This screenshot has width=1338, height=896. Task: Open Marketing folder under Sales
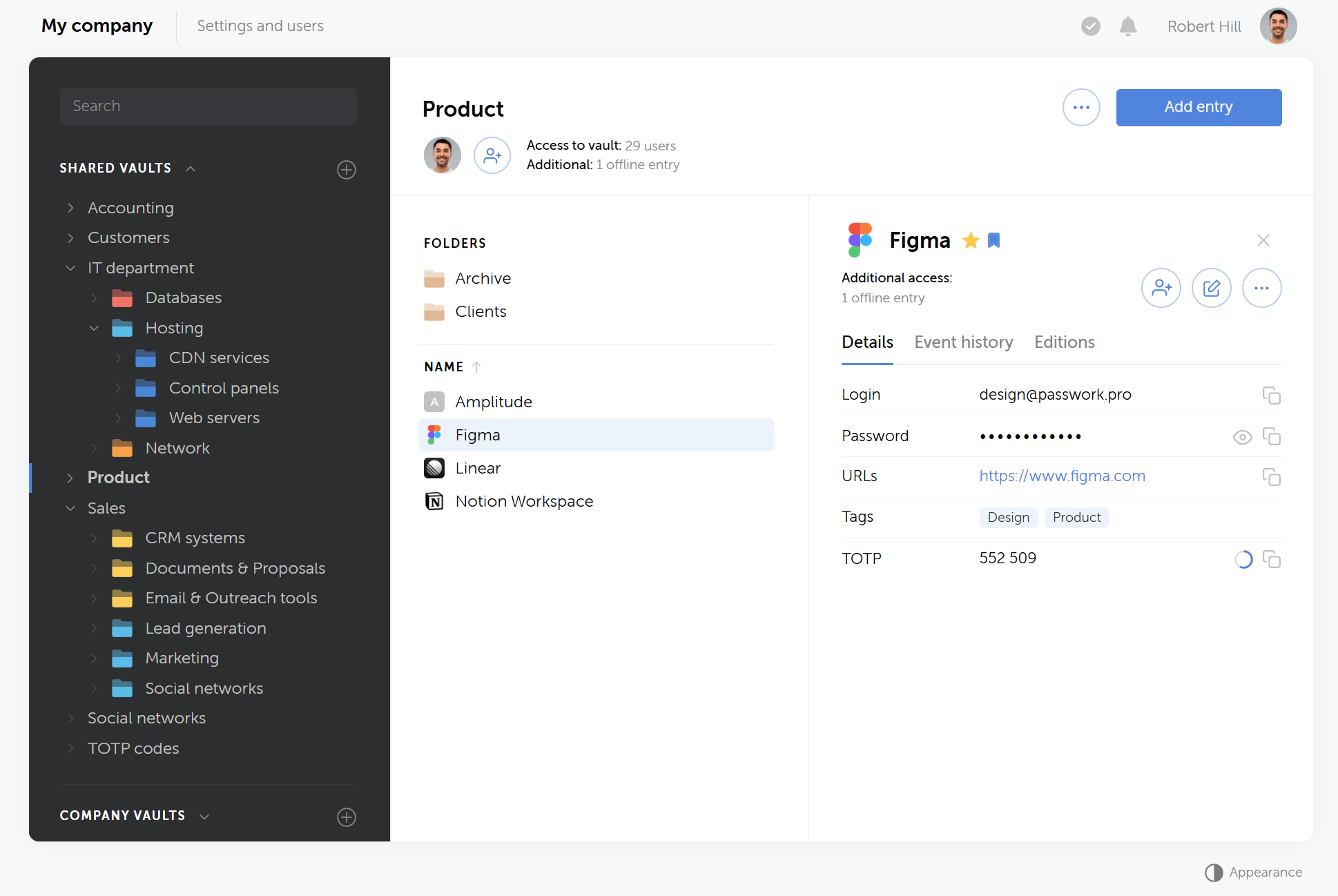[182, 658]
